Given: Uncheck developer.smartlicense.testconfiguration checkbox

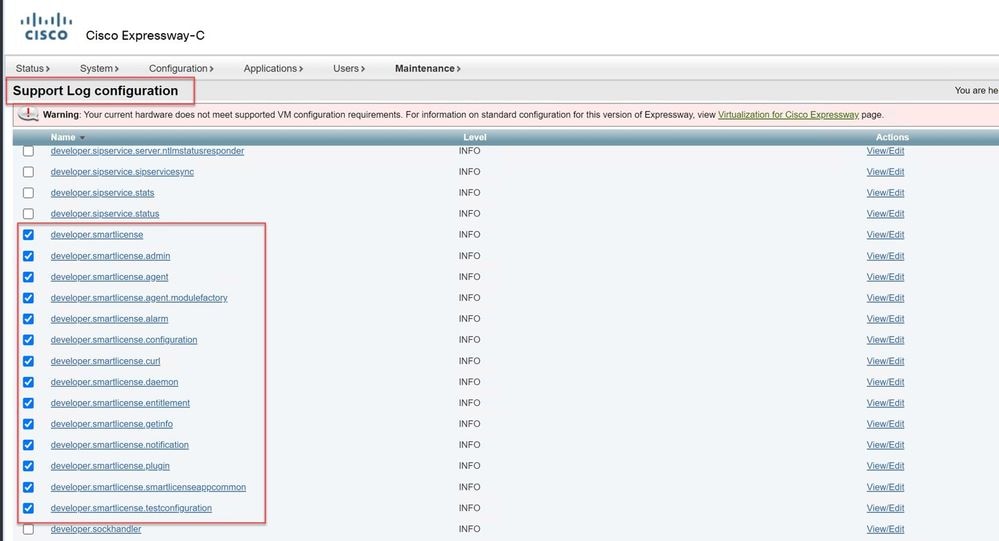Looking at the screenshot, I should click(28, 508).
